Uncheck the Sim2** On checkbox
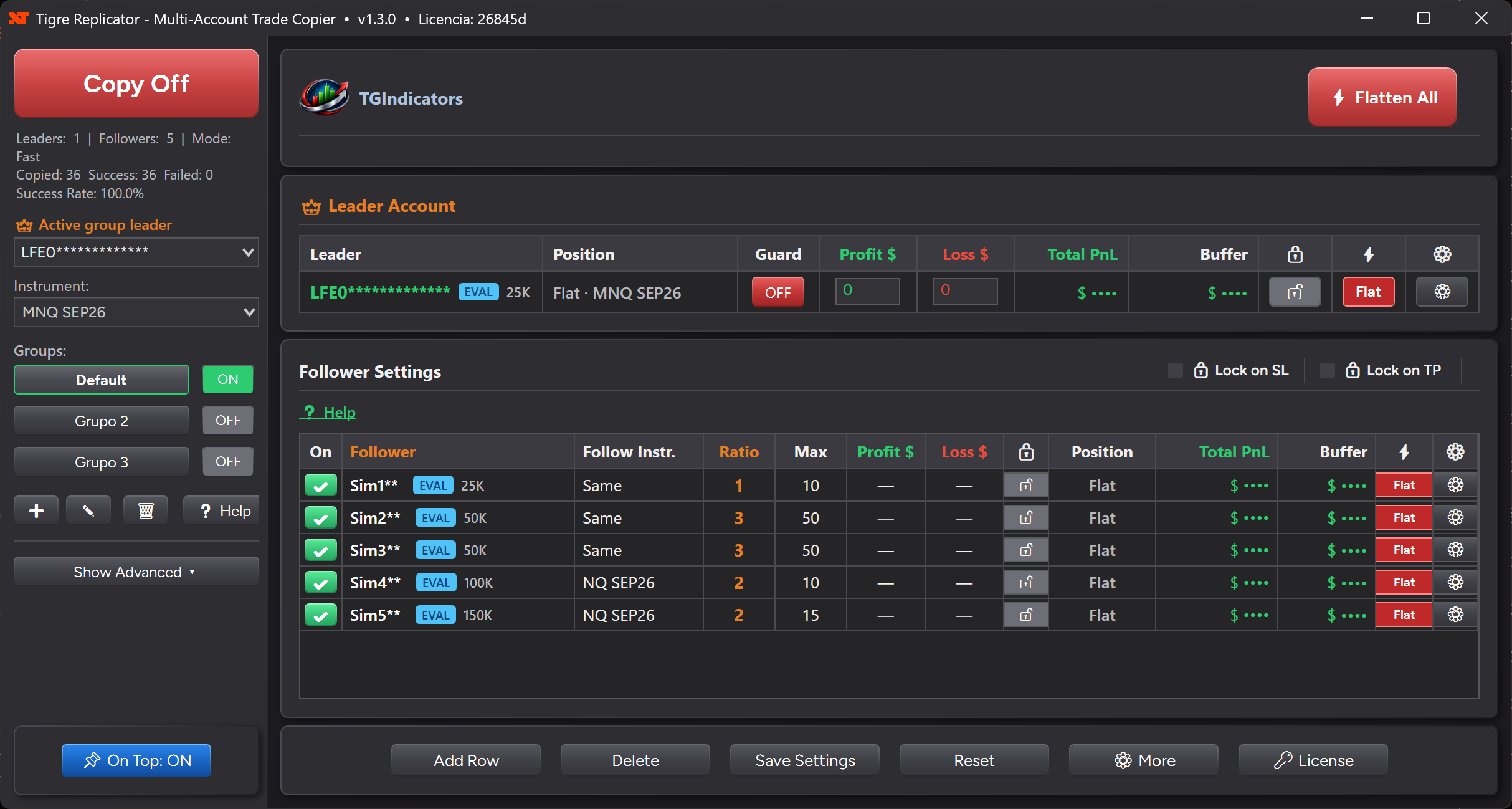The height and width of the screenshot is (809, 1512). 321,518
